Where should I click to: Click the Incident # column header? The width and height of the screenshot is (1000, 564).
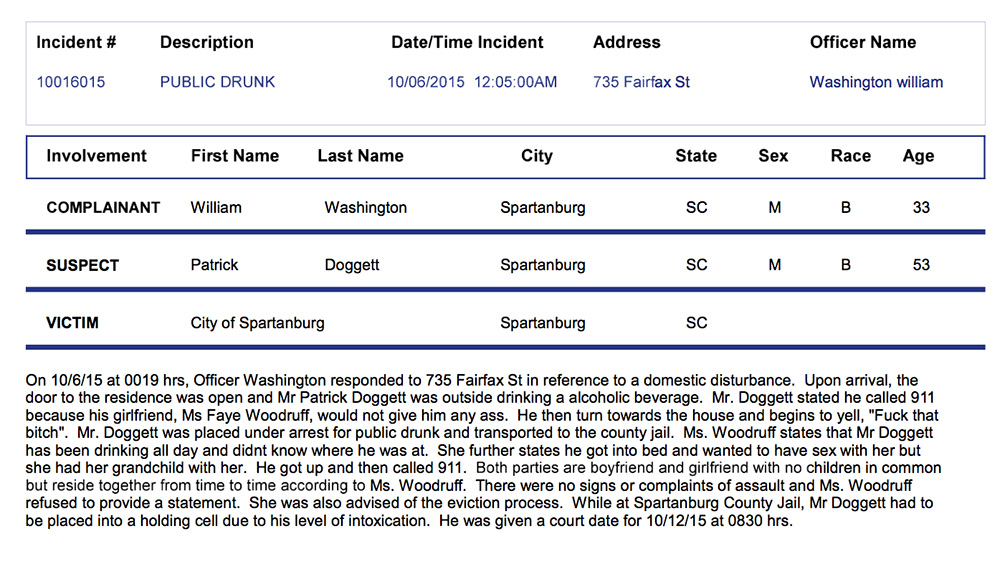tap(76, 43)
